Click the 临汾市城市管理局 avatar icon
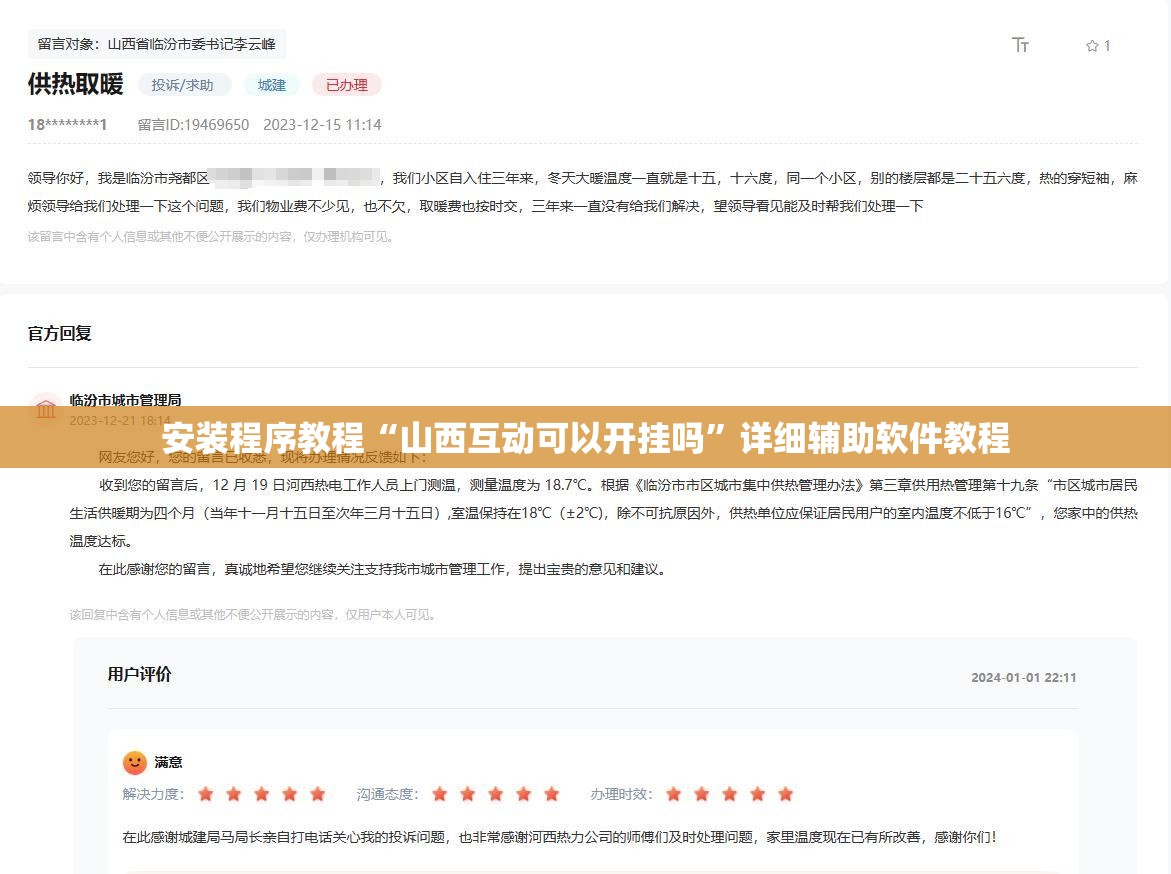Viewport: 1171px width, 874px height. tap(46, 409)
